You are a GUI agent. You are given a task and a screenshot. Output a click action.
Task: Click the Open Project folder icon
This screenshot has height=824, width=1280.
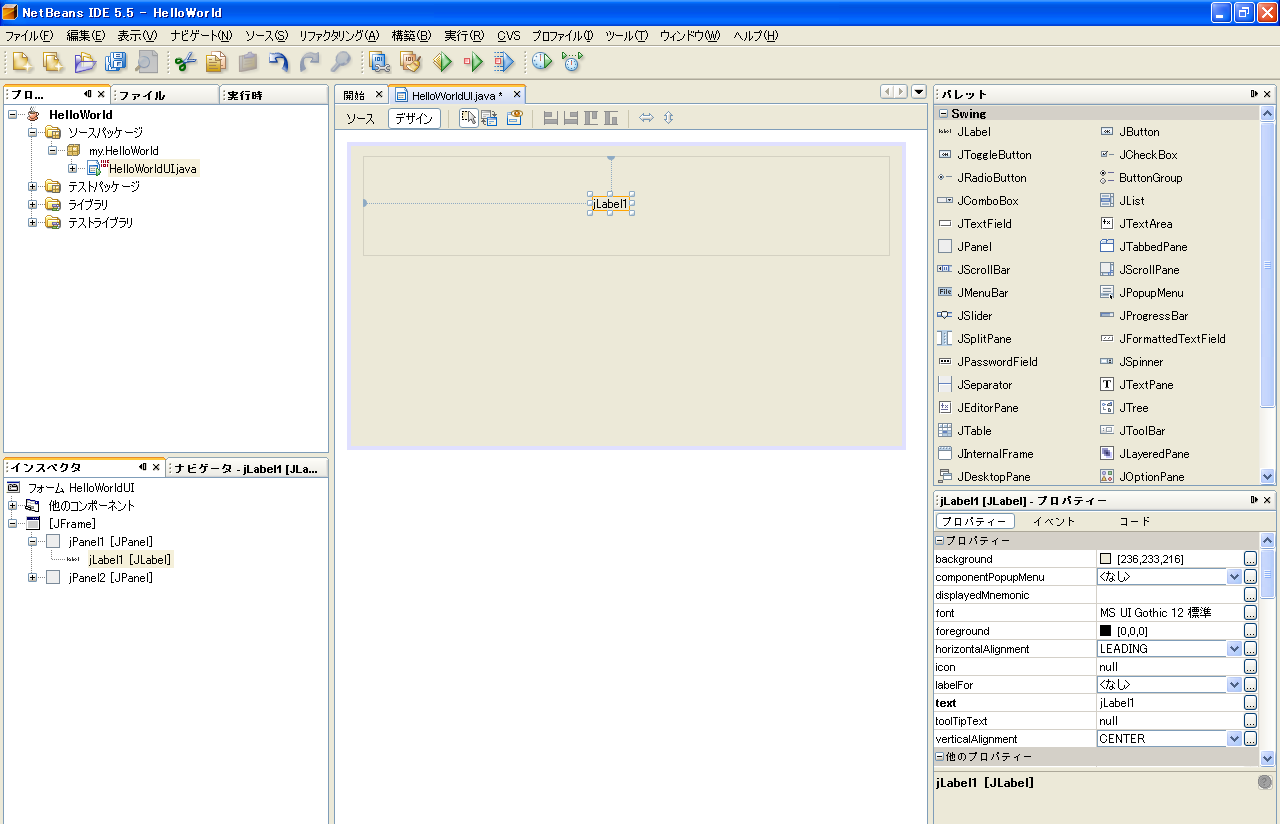[x=85, y=62]
